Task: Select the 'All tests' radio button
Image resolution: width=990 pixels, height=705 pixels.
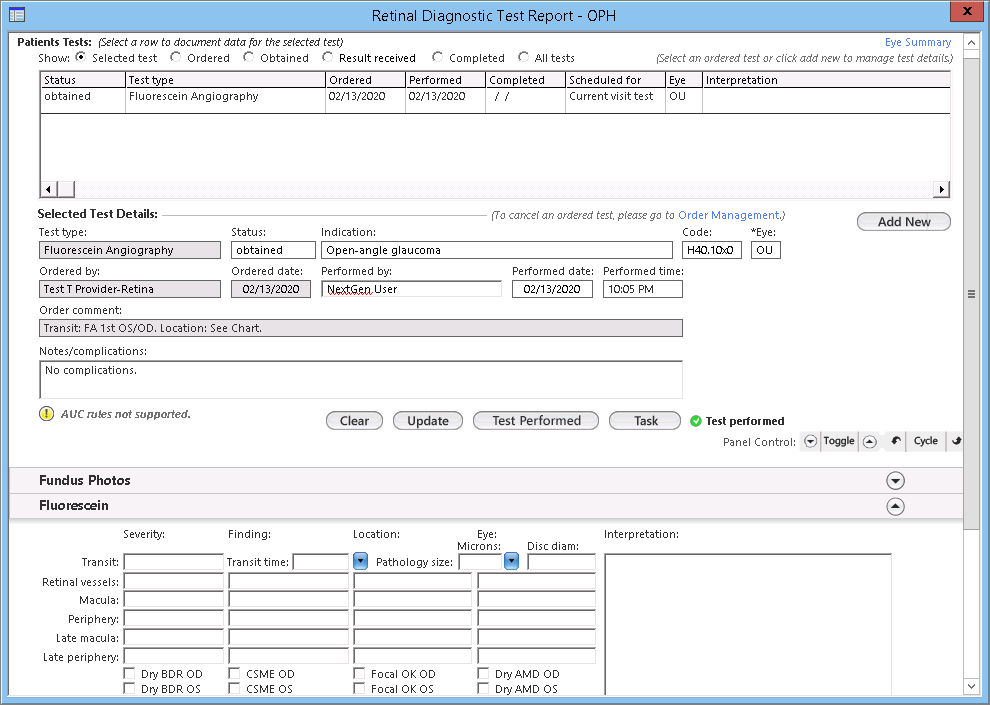Action: click(x=523, y=57)
